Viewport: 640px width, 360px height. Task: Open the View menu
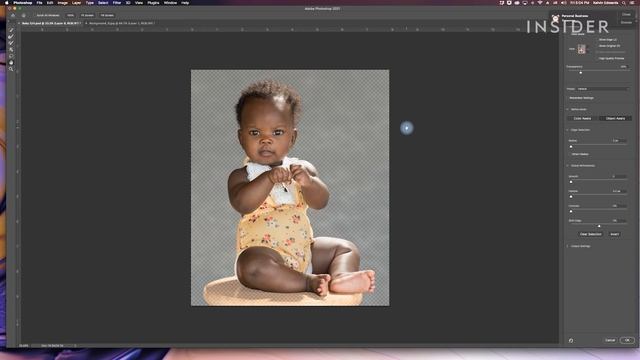click(139, 2)
